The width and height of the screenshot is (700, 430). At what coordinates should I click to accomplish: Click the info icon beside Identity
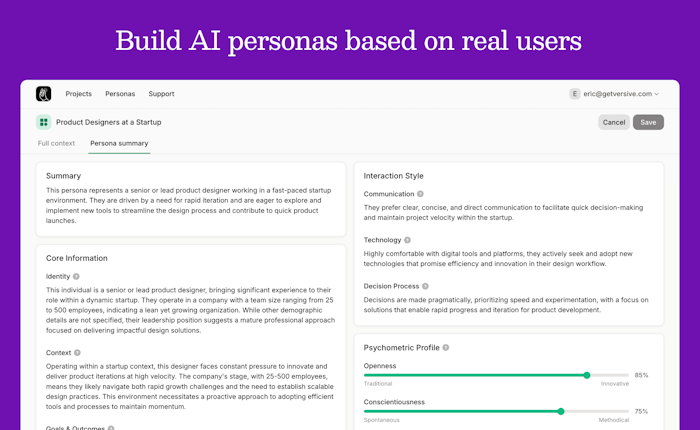tap(76, 276)
